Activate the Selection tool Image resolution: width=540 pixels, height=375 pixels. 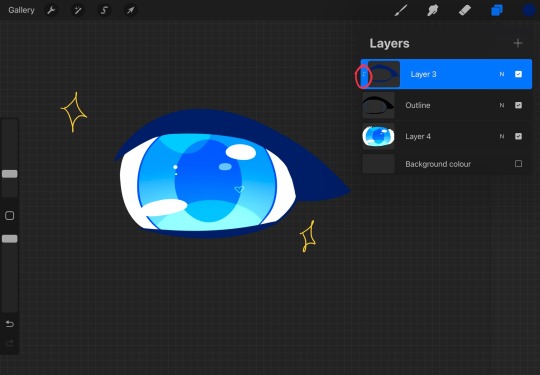point(104,10)
